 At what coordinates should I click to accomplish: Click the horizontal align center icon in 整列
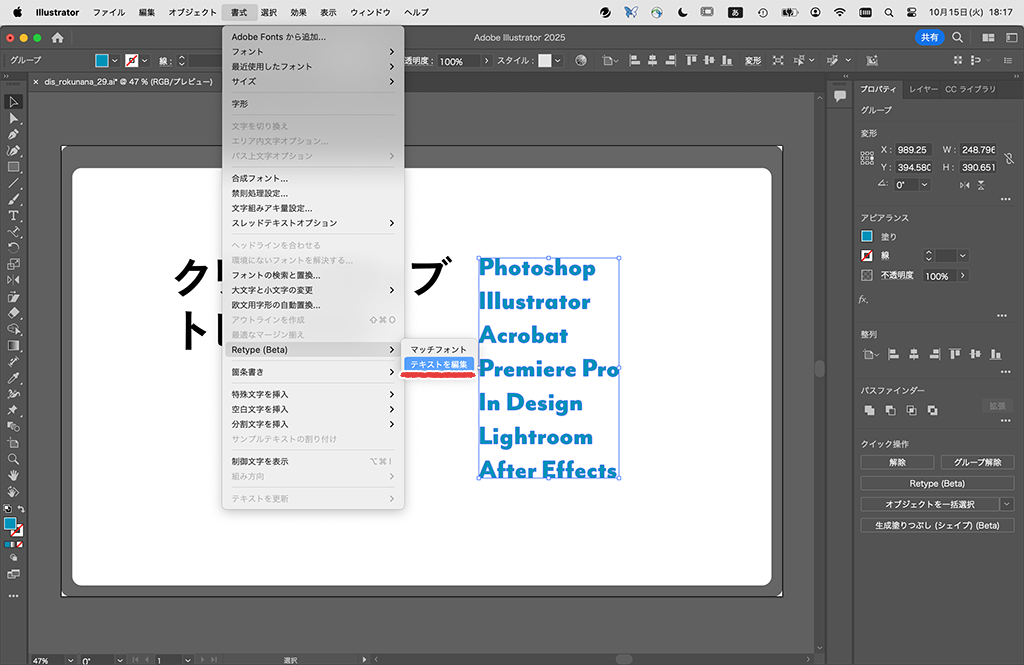(914, 353)
